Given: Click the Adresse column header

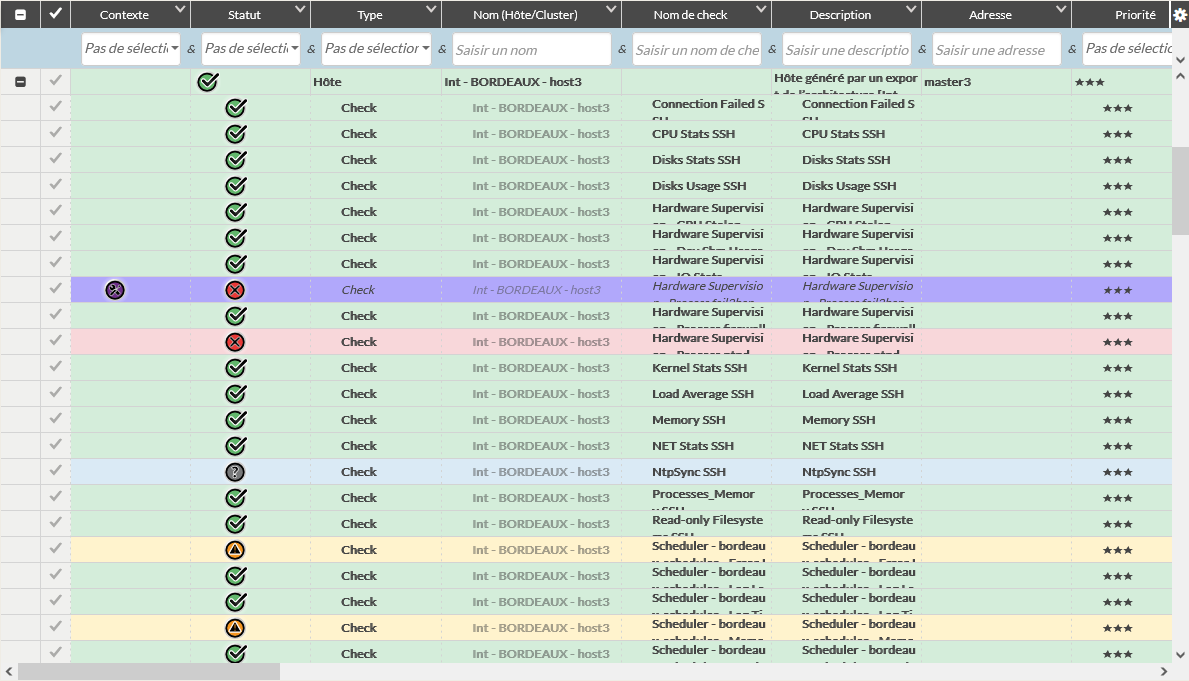Looking at the screenshot, I should pos(989,15).
